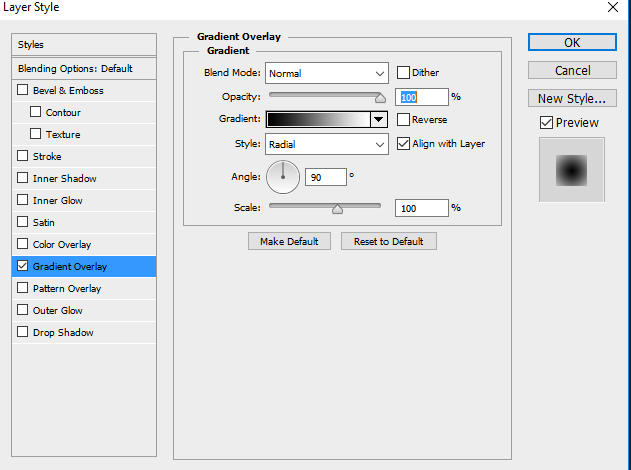
Task: Select the Stroke label in list
Action: click(x=47, y=157)
